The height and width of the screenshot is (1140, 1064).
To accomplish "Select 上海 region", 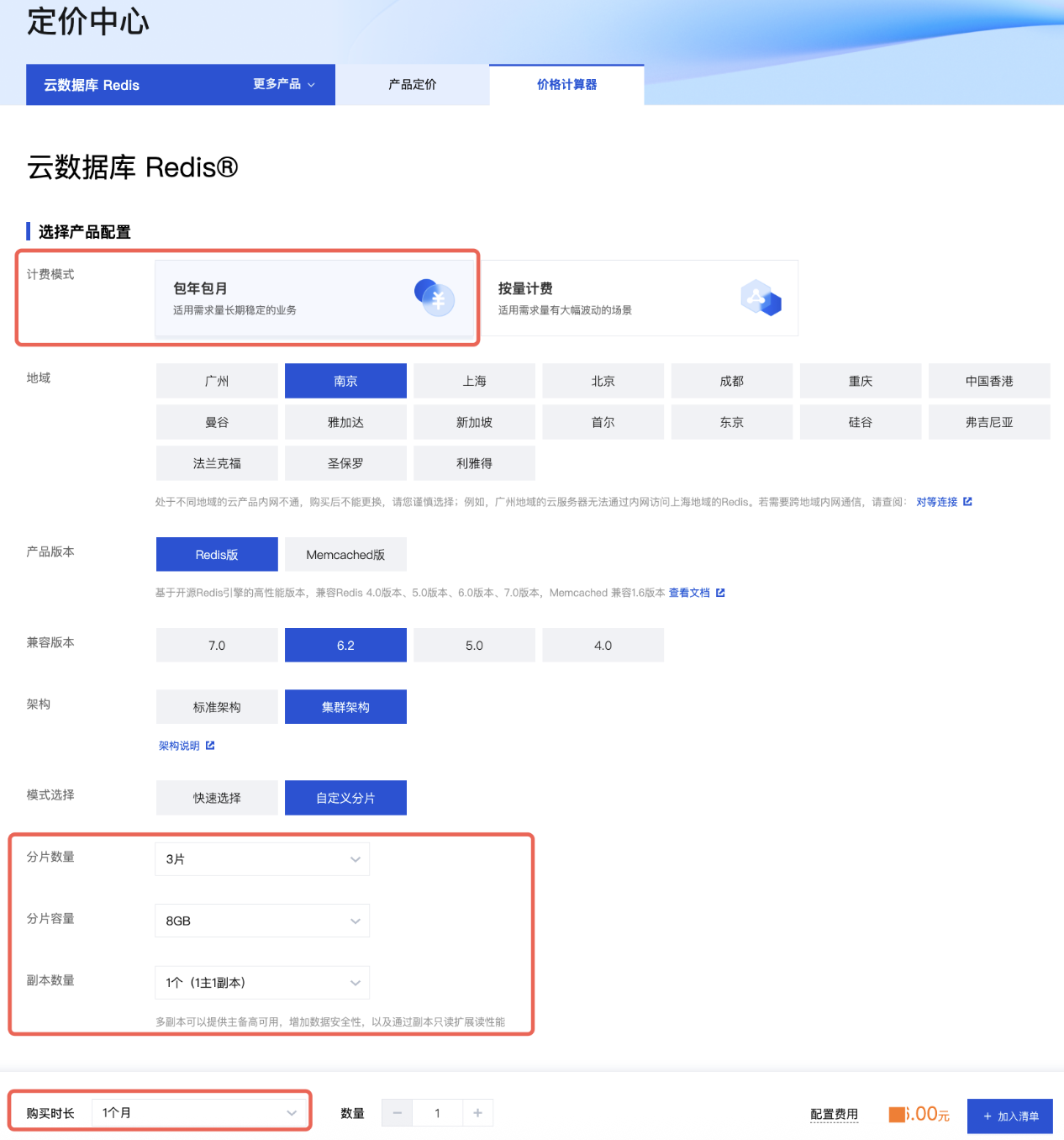I will coord(474,381).
